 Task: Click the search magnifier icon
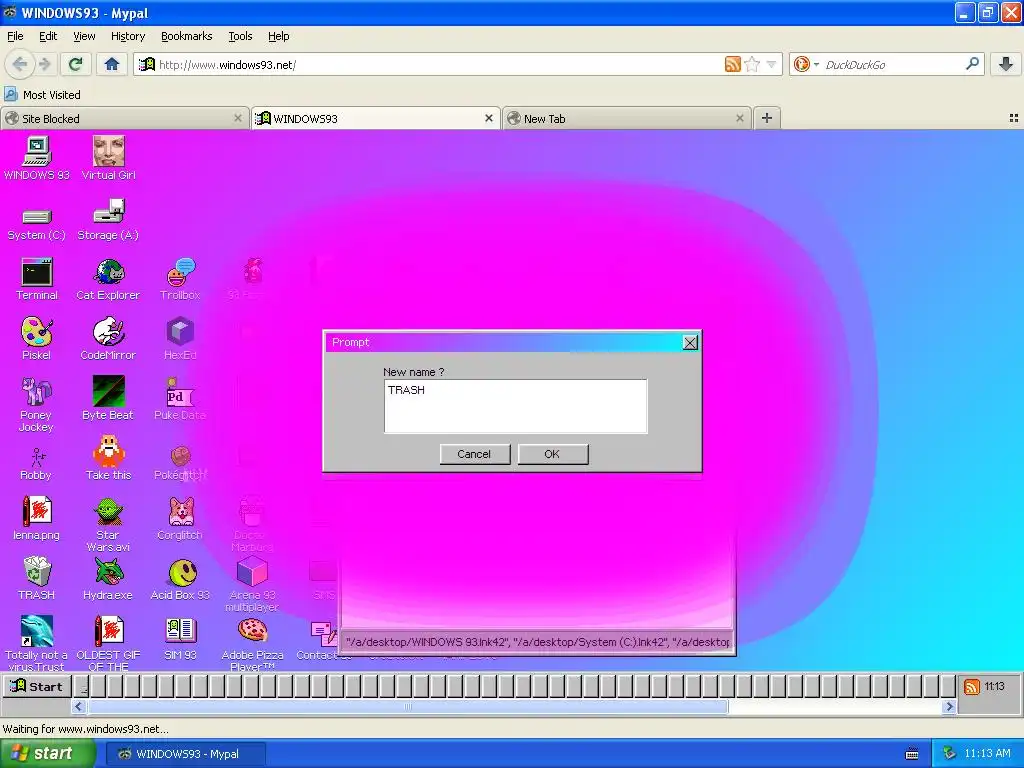point(972,64)
